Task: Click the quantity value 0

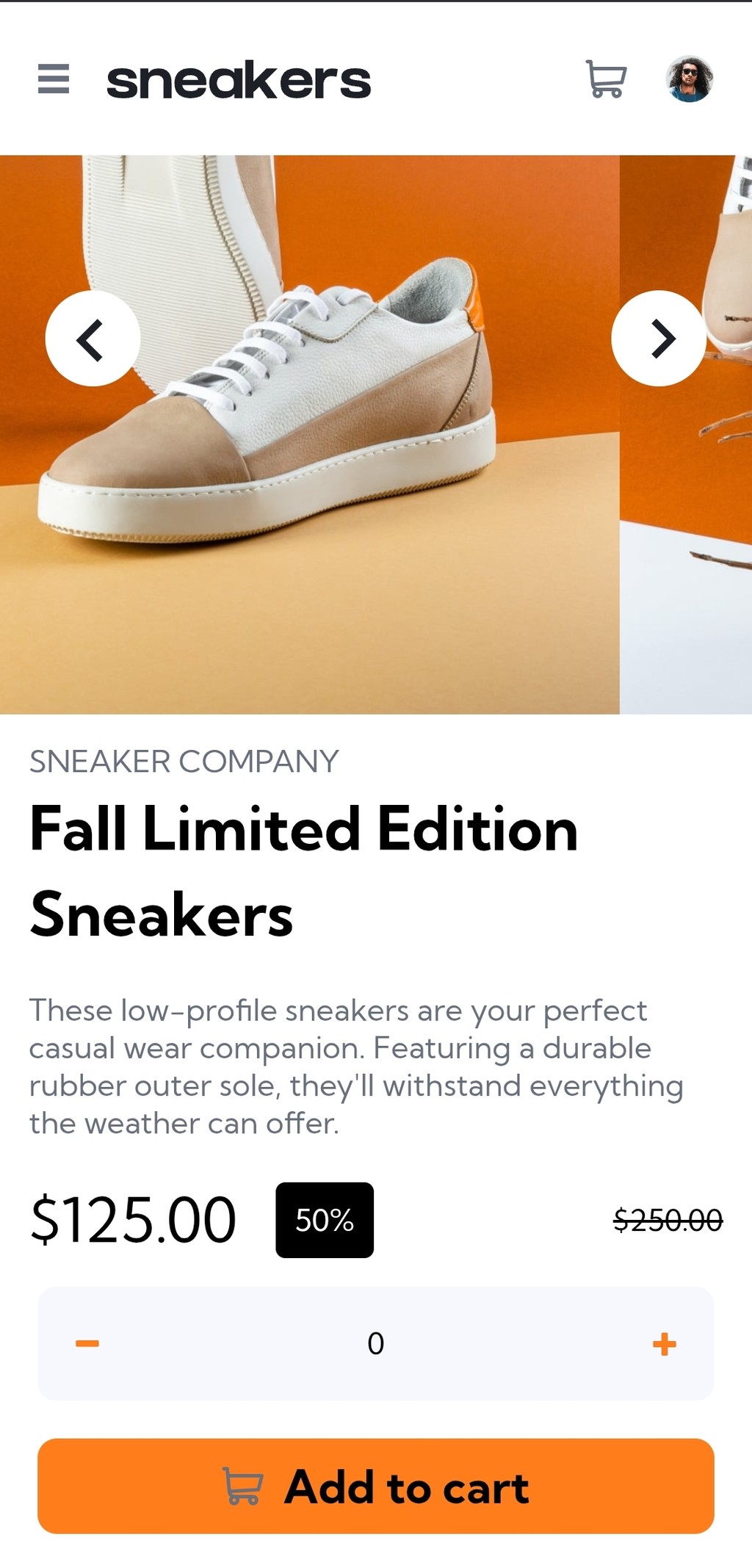Action: coord(376,1343)
